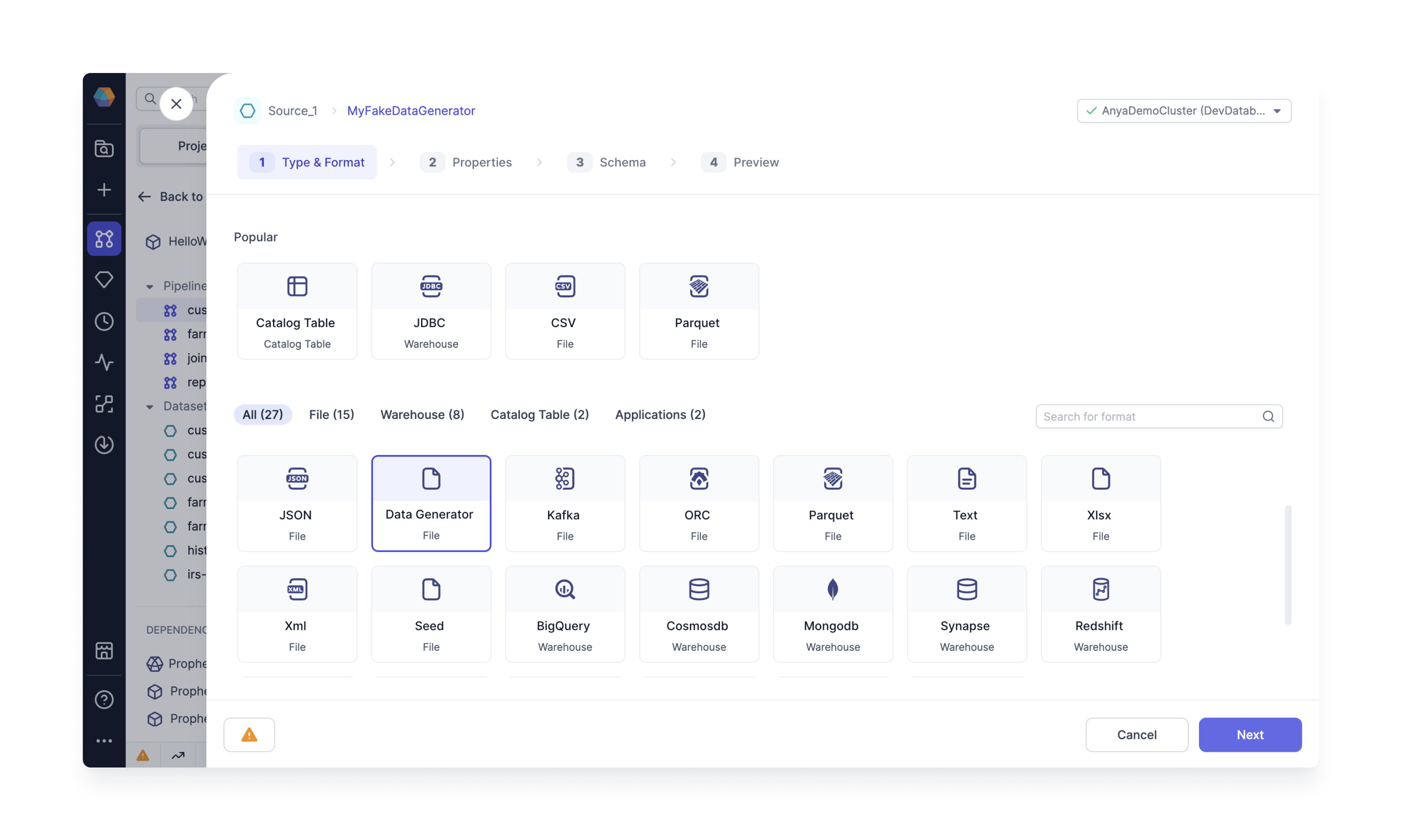This screenshot has height=840, width=1402.
Task: Open the clock schedule icon in sidebar
Action: pos(104,322)
